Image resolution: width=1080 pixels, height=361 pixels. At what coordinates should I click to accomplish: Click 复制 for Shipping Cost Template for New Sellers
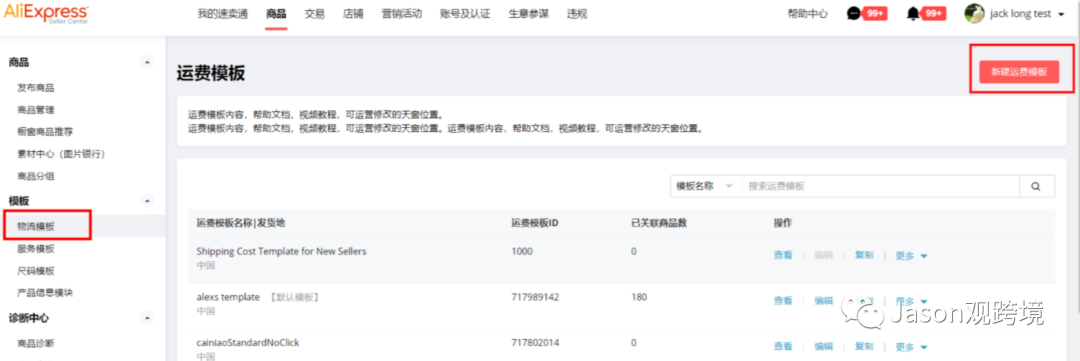[x=864, y=255]
